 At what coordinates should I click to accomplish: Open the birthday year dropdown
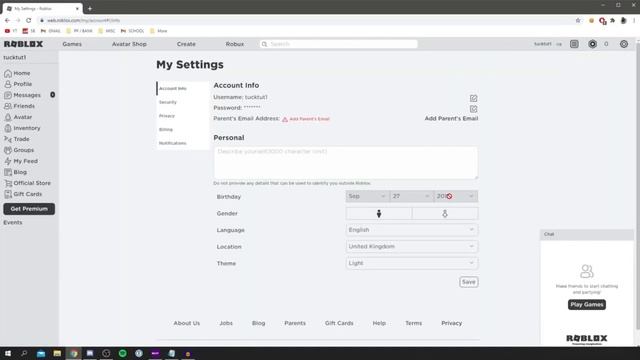click(x=456, y=196)
